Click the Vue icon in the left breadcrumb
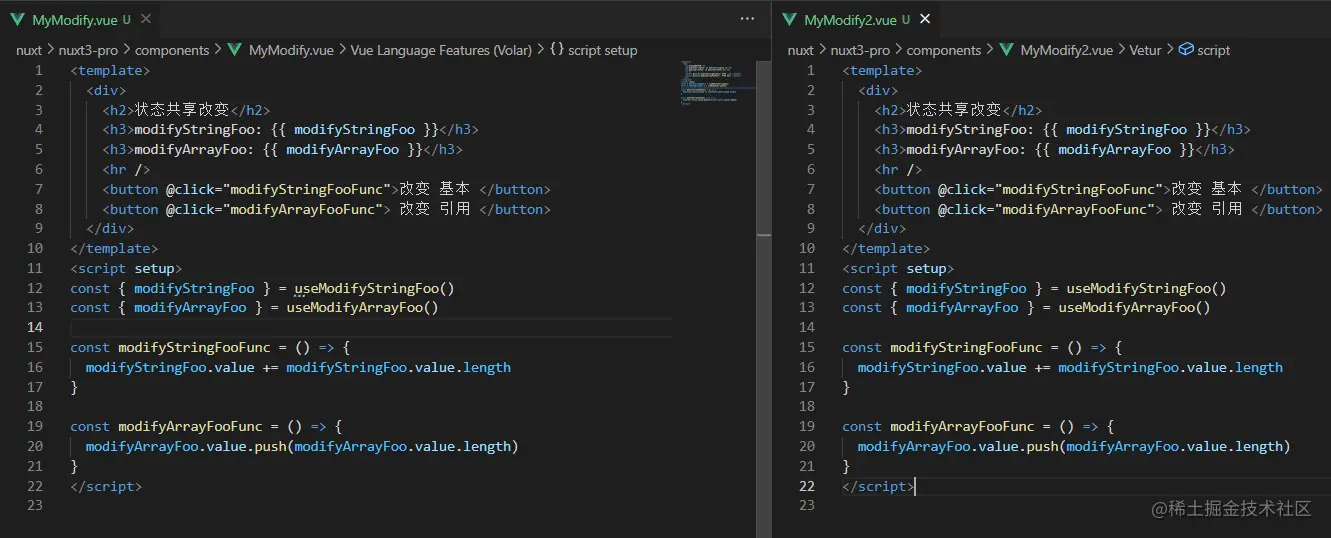Viewport: 1331px width, 538px height. [235, 50]
